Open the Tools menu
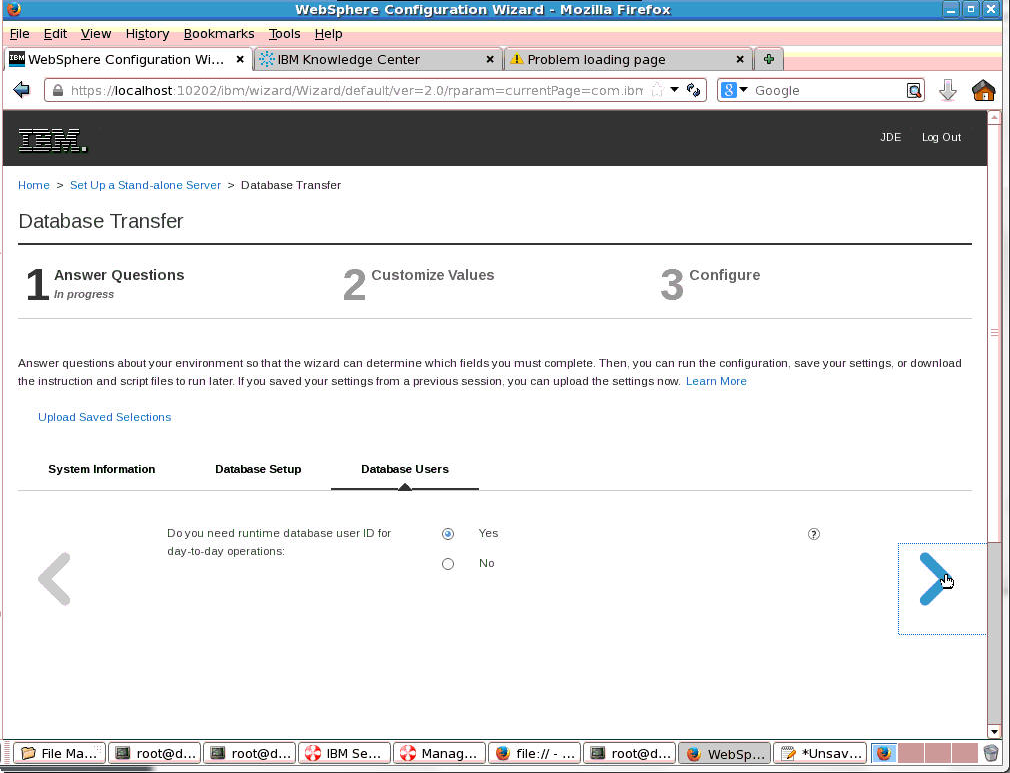This screenshot has height=773, width=1010. tap(285, 33)
